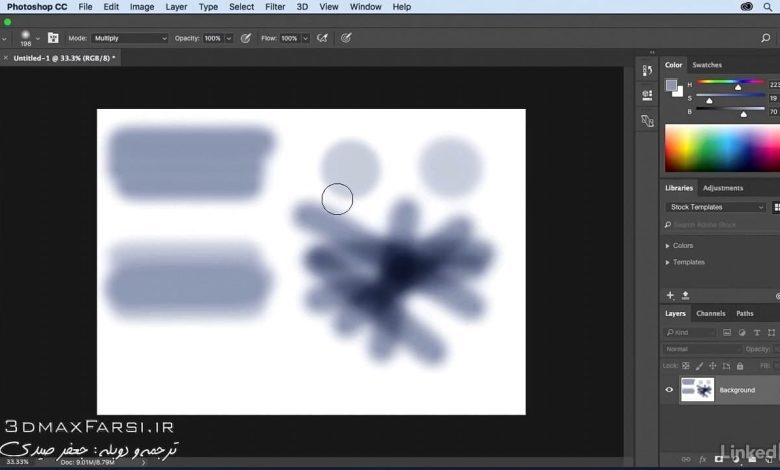
Task: Open the layer Kind filter dropdown
Action: pos(689,332)
